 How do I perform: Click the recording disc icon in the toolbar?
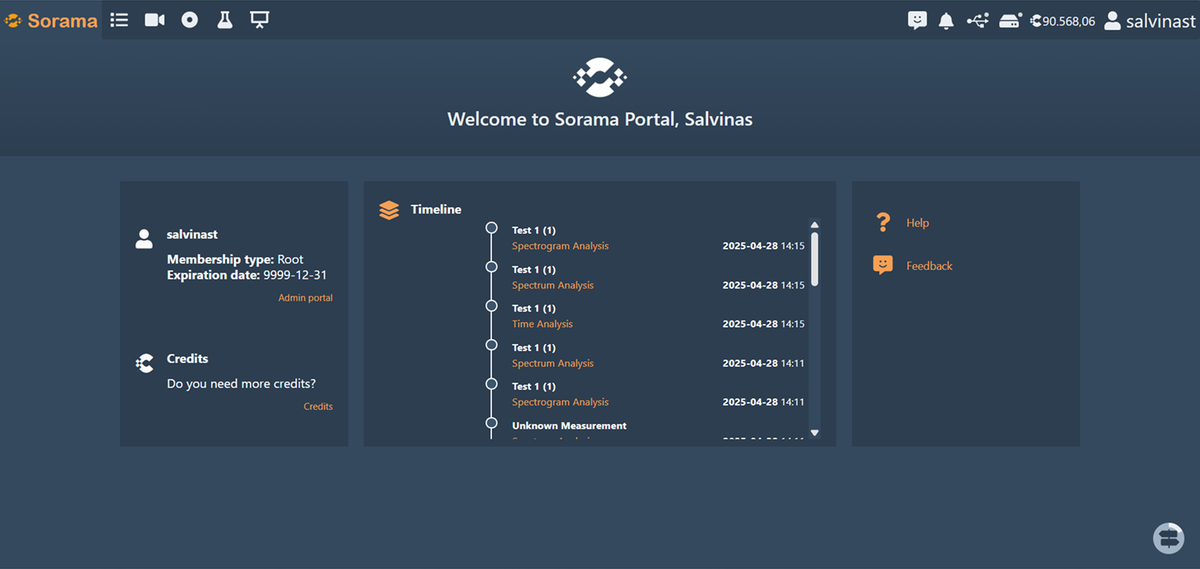(189, 19)
